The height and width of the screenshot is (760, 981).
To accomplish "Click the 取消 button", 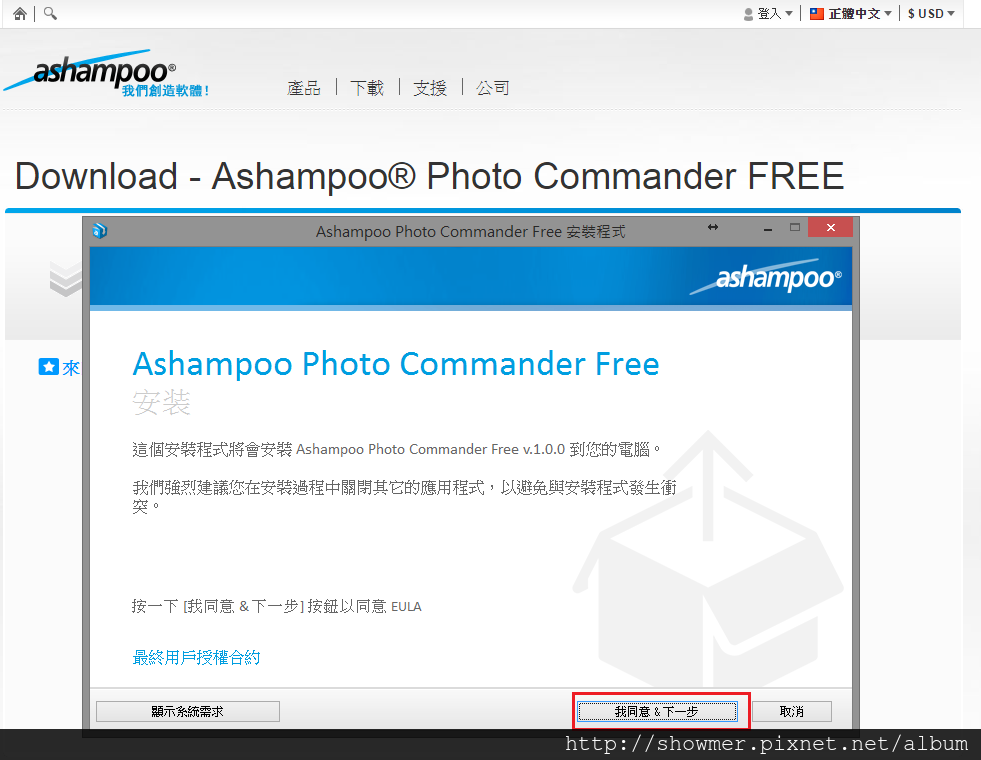I will 791,711.
